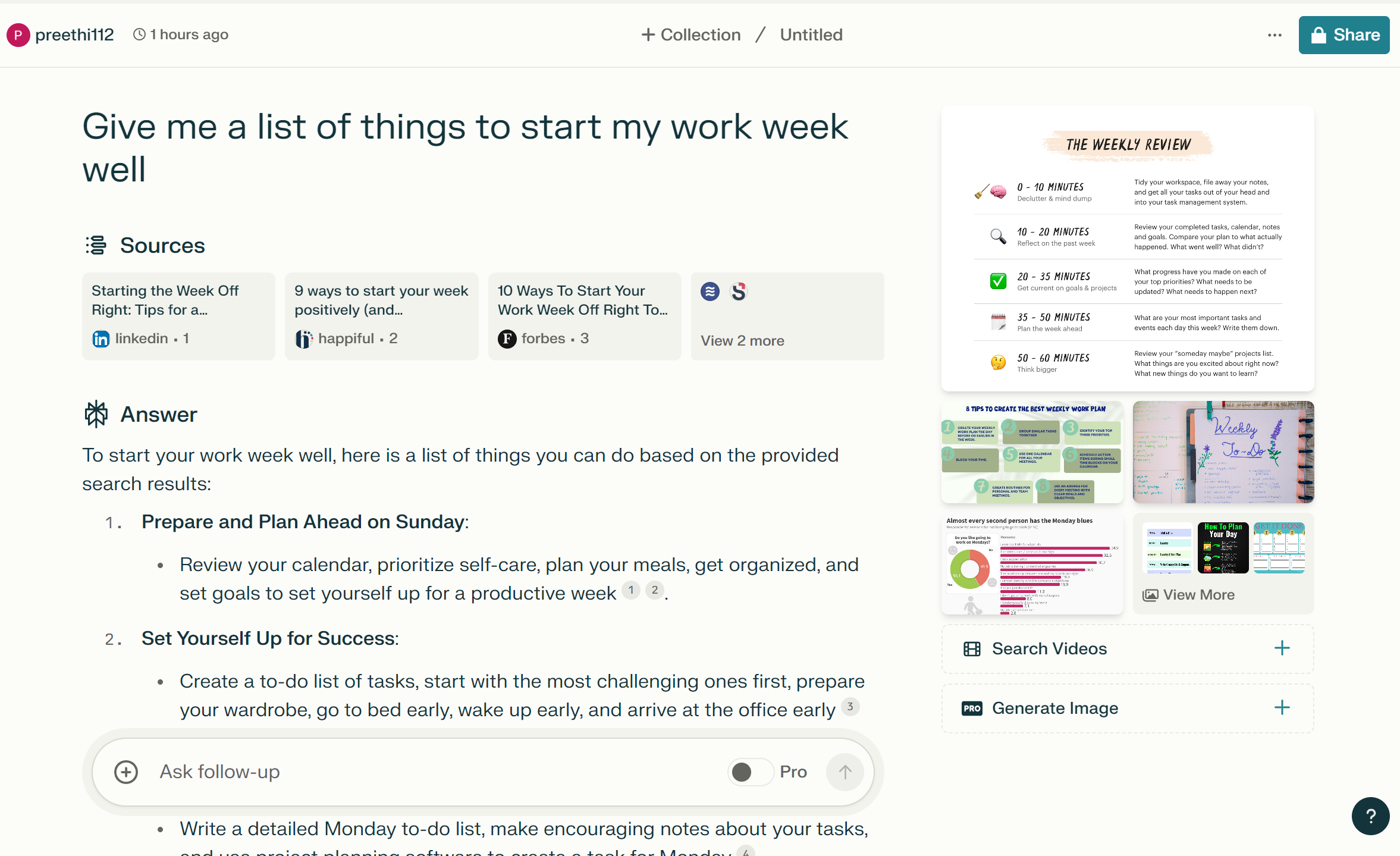Click the preethi112 profile avatar
This screenshot has height=856, width=1400.
(18, 35)
